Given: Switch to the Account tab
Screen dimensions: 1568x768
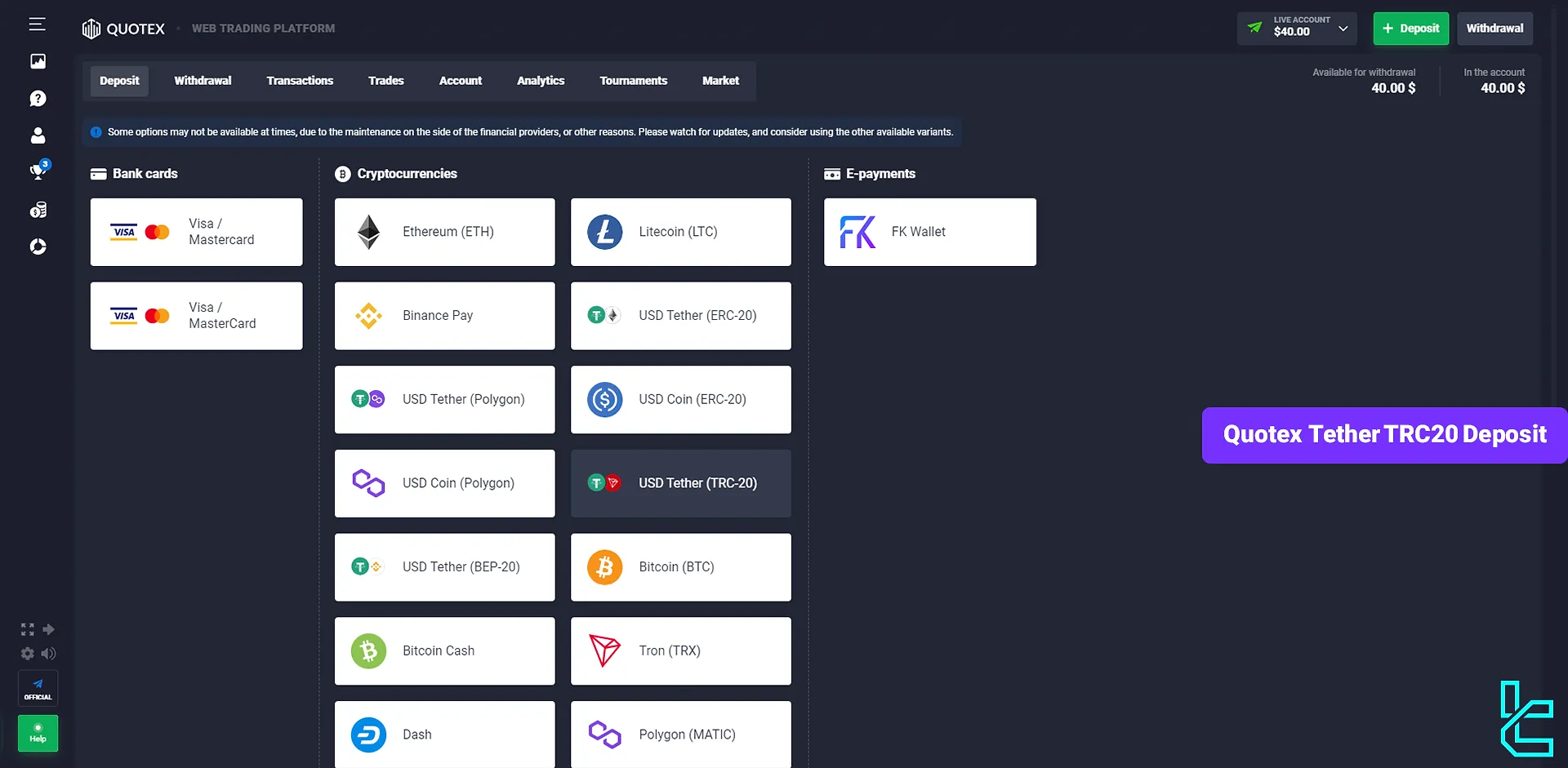Looking at the screenshot, I should 461,81.
